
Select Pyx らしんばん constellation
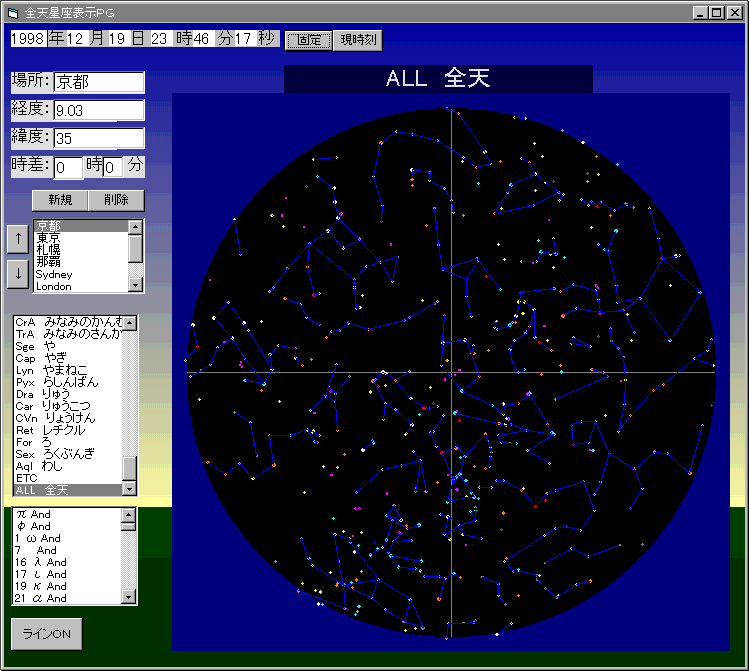click(68, 382)
